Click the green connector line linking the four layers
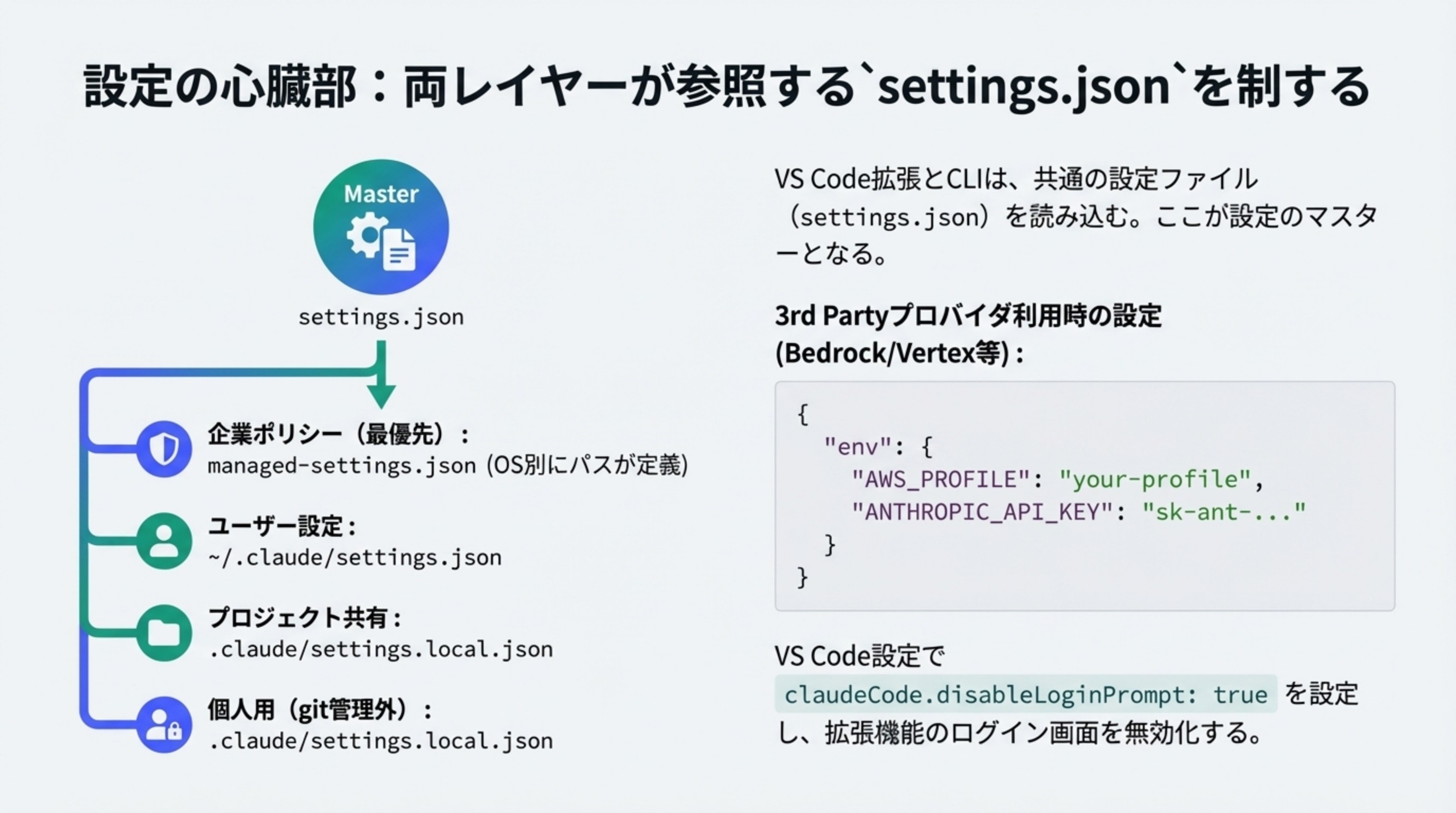1456x813 pixels. [86, 565]
